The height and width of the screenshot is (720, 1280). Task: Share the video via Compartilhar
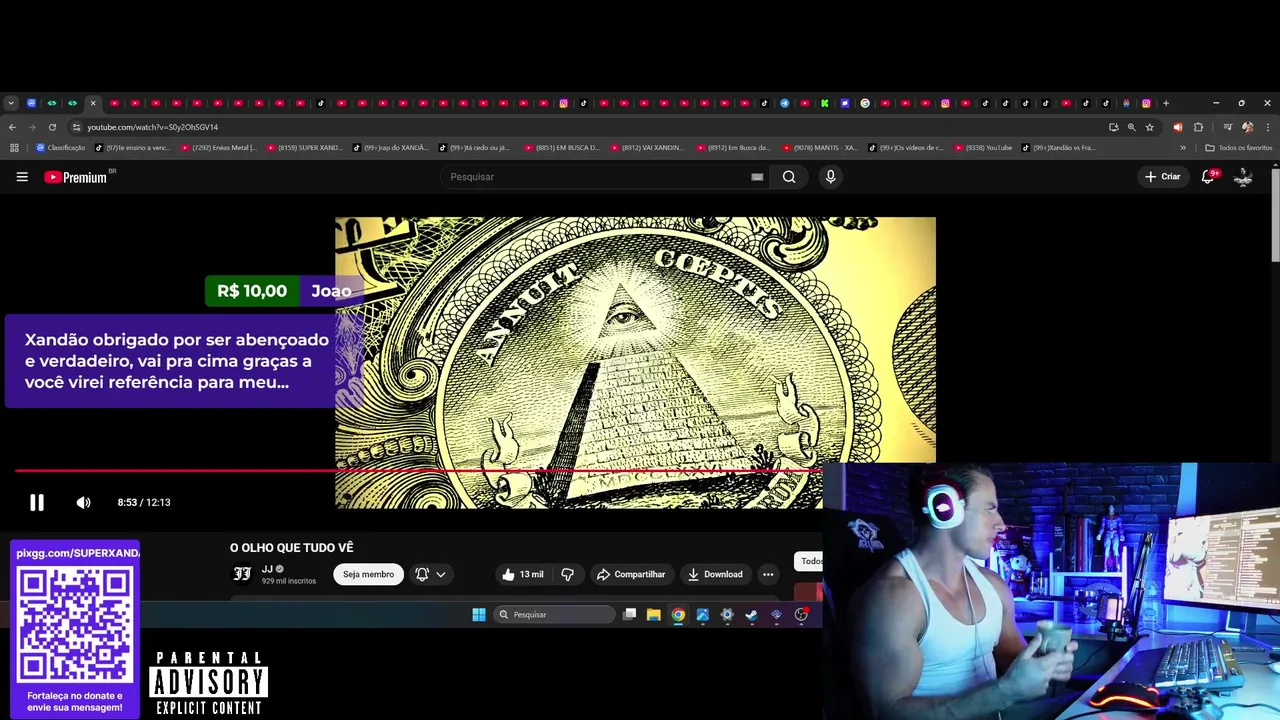tap(631, 574)
